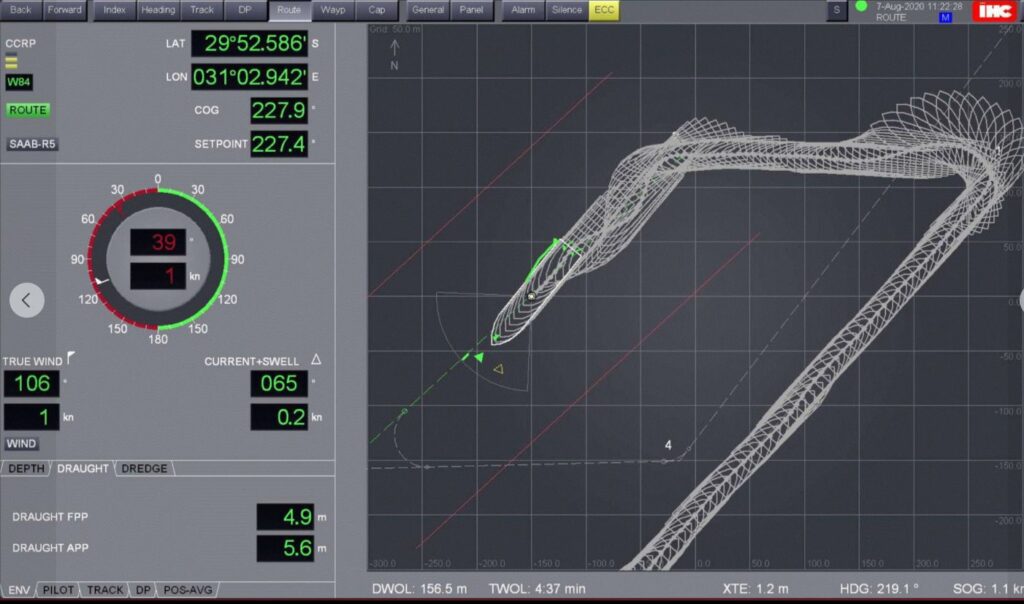Click the wind compass dial gauge
This screenshot has width=1024, height=604.
tap(157, 259)
